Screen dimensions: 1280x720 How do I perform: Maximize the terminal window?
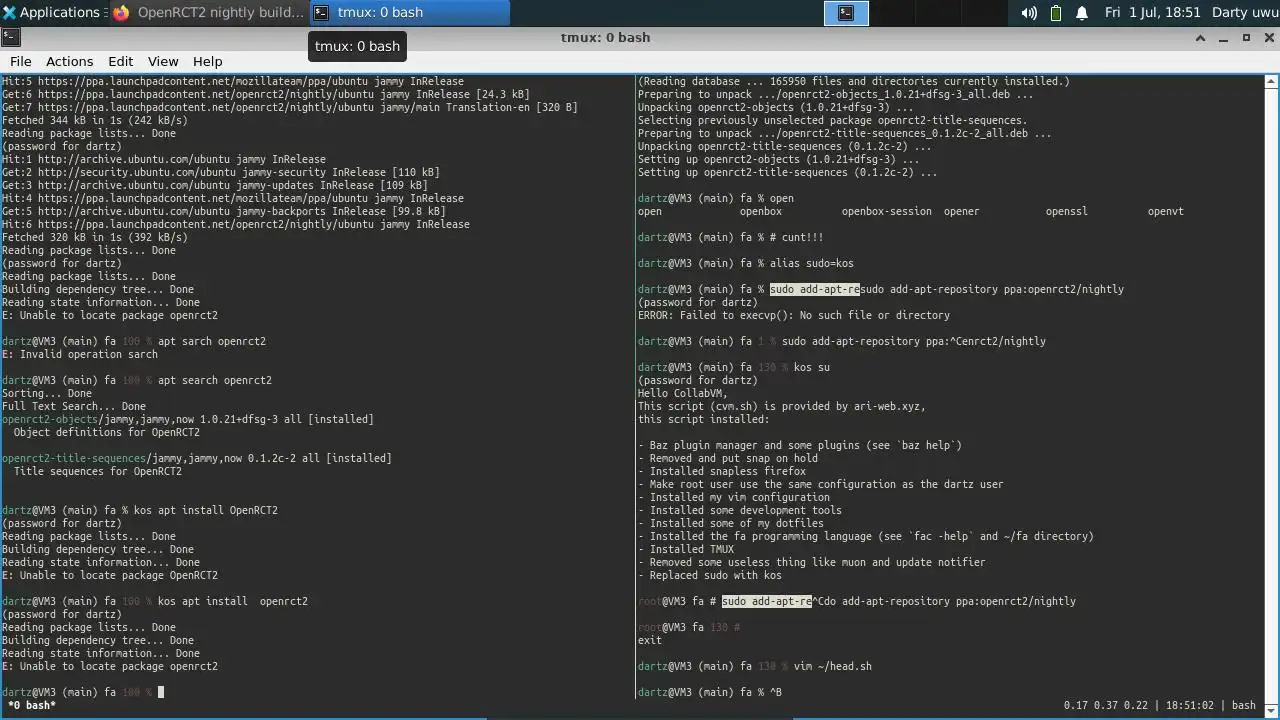coord(1246,38)
